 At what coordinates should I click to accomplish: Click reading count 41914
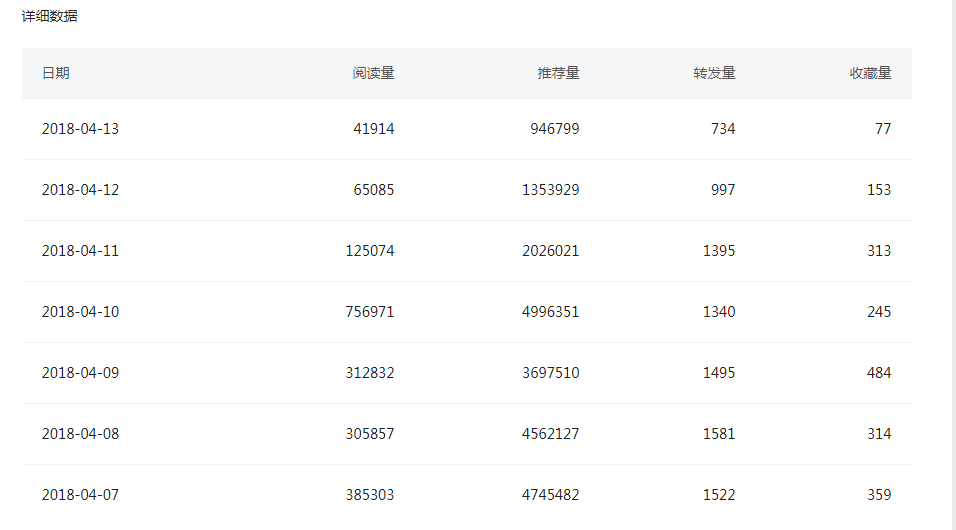(374, 129)
